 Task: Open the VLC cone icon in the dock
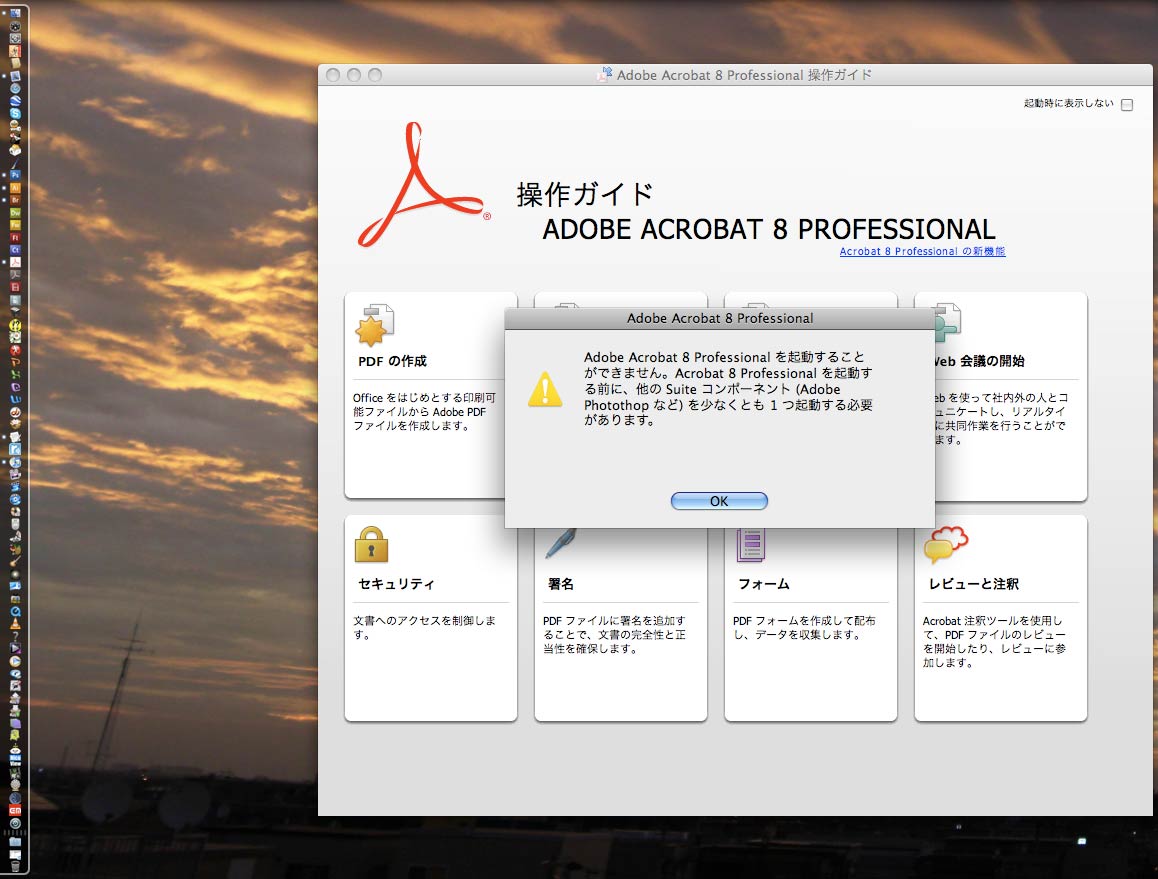pos(15,624)
